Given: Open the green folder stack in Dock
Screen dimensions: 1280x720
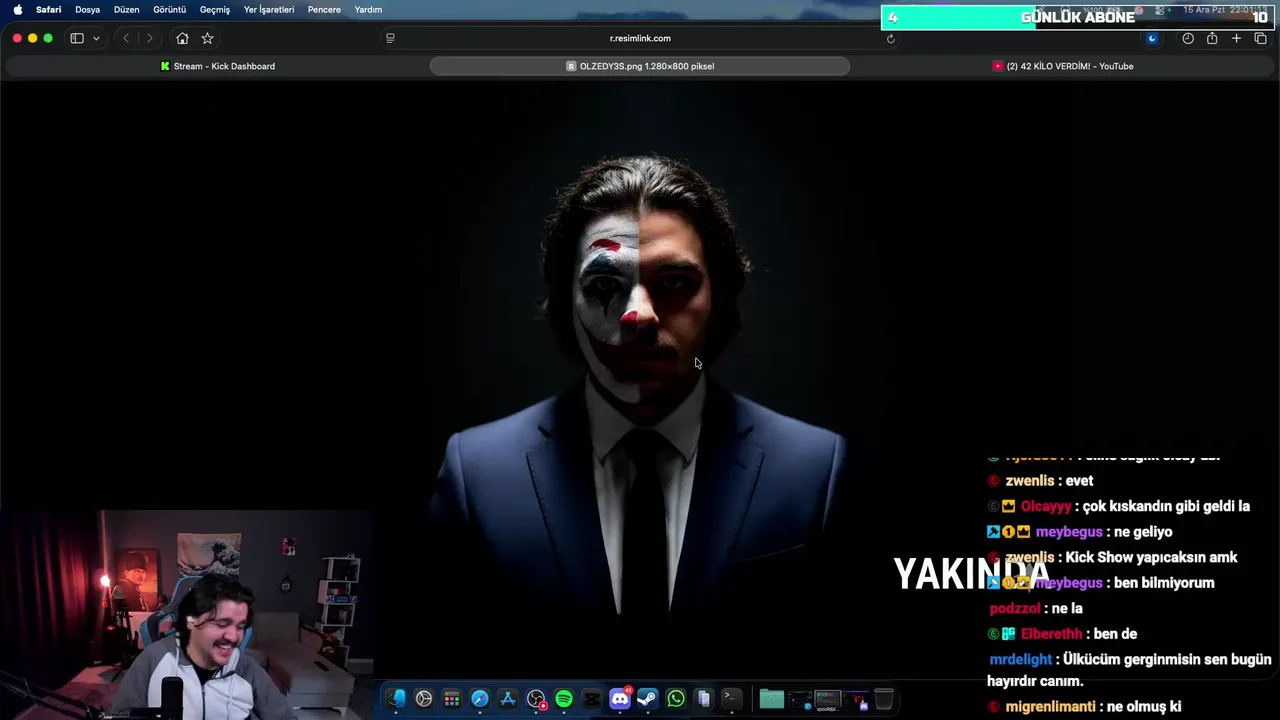Looking at the screenshot, I should pos(772,699).
